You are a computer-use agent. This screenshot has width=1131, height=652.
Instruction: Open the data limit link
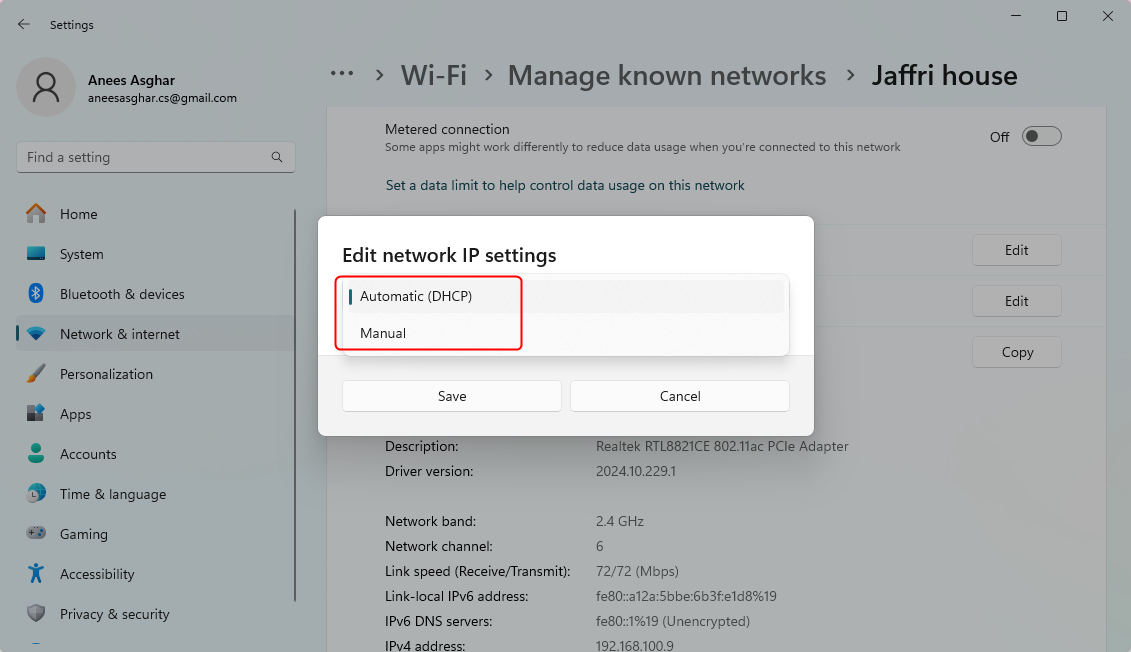(x=565, y=185)
